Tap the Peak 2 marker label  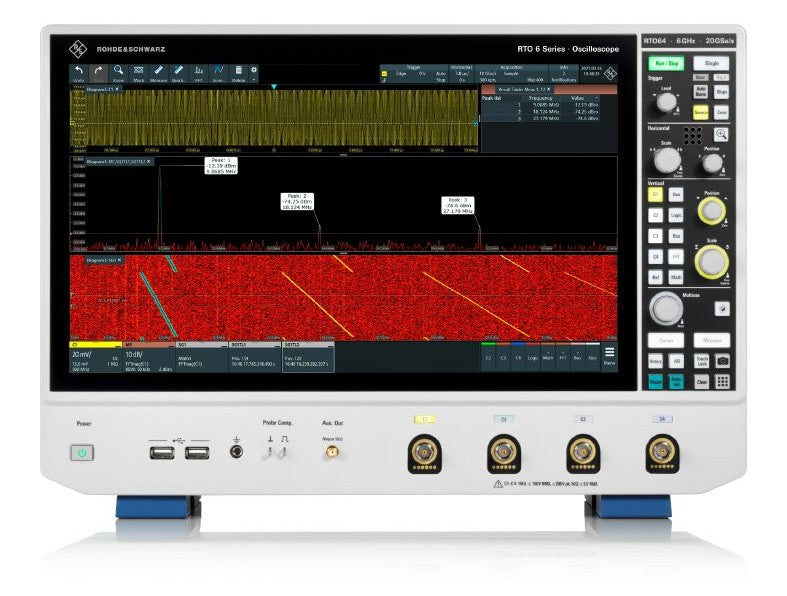coord(297,201)
